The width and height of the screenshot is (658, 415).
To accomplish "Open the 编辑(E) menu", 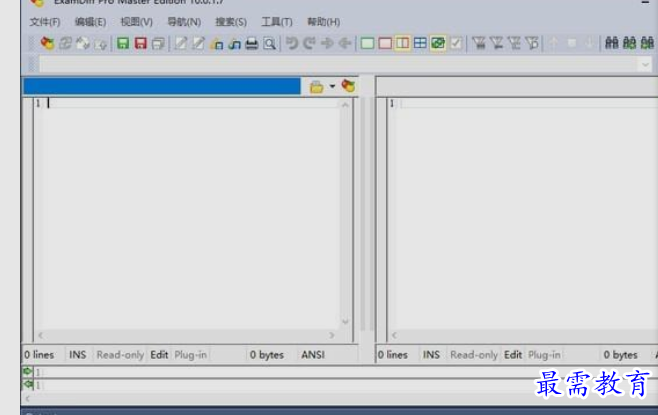I will tap(90, 22).
